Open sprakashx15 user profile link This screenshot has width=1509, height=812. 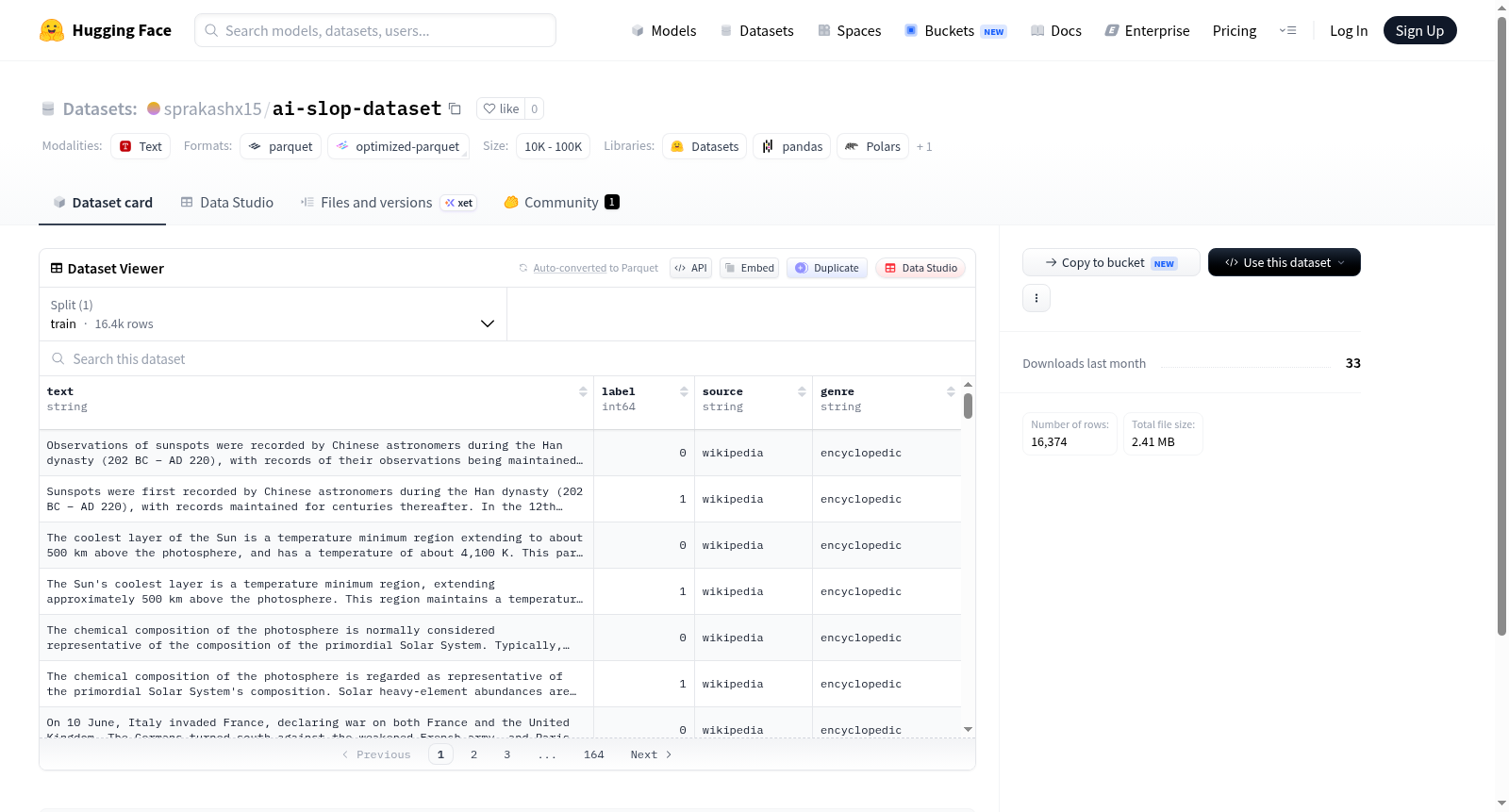[212, 108]
